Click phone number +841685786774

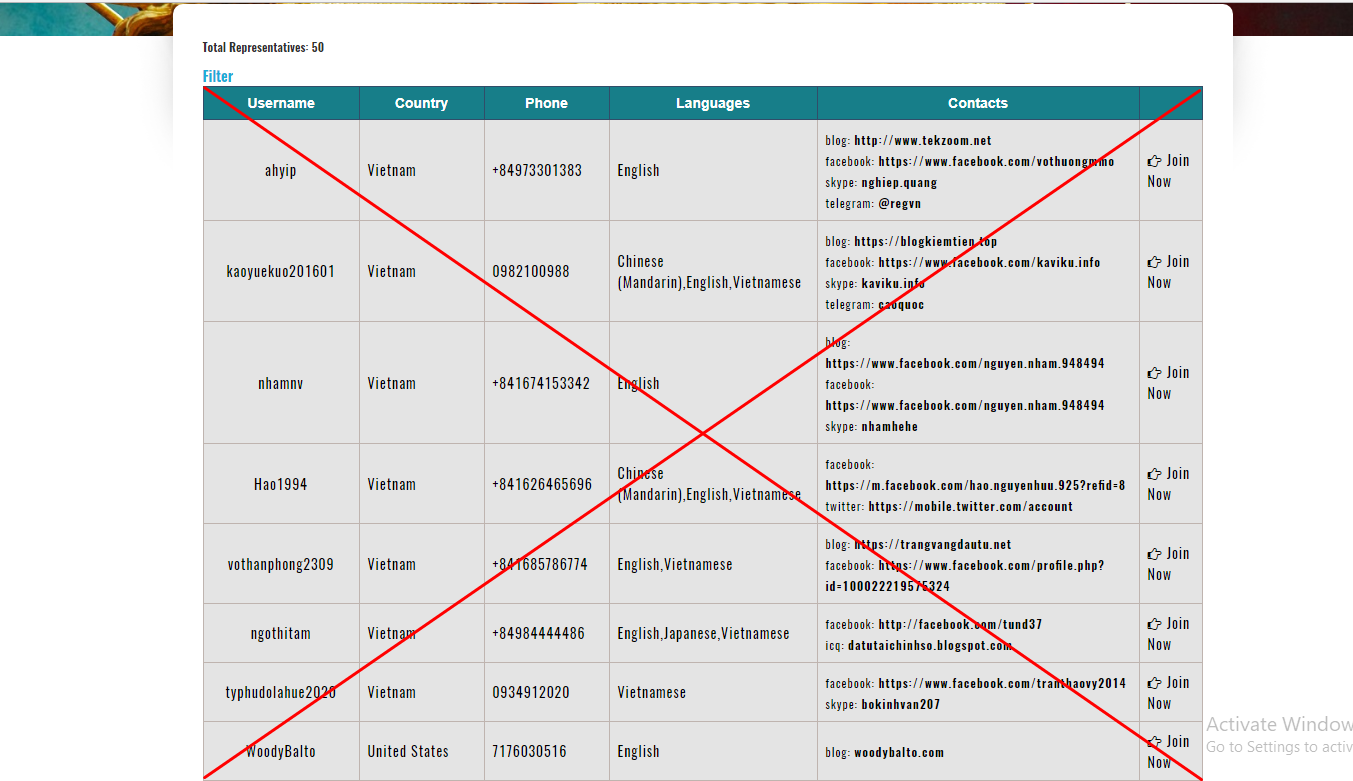(x=540, y=565)
